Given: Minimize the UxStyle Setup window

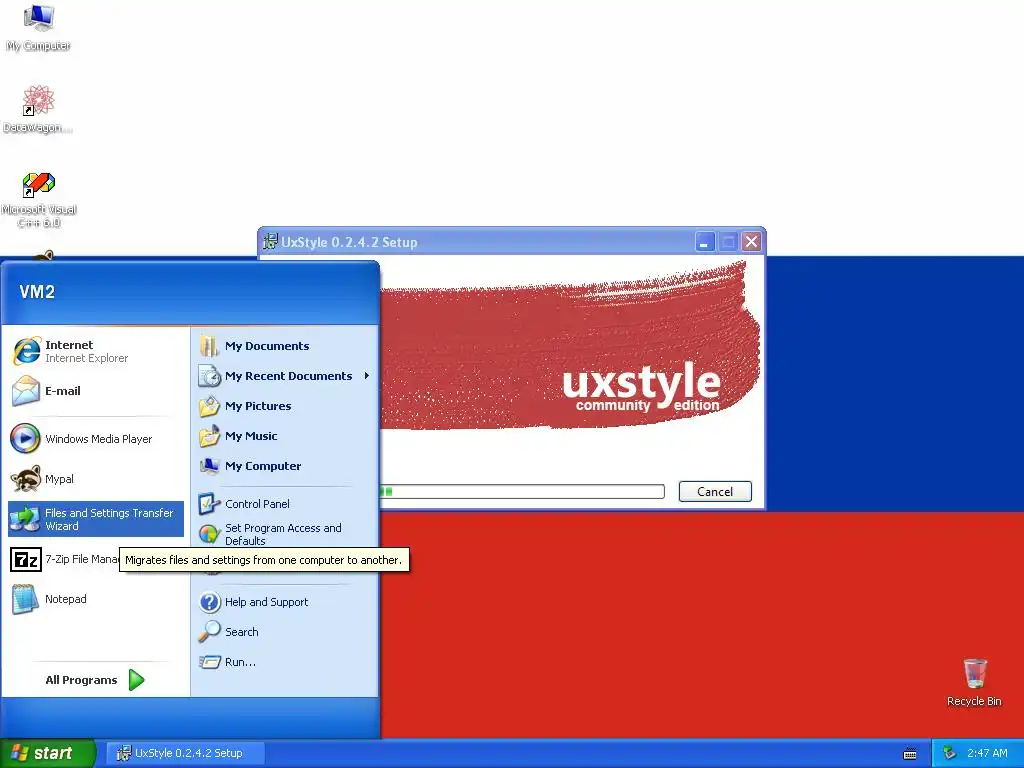Looking at the screenshot, I should pyautogui.click(x=705, y=242).
